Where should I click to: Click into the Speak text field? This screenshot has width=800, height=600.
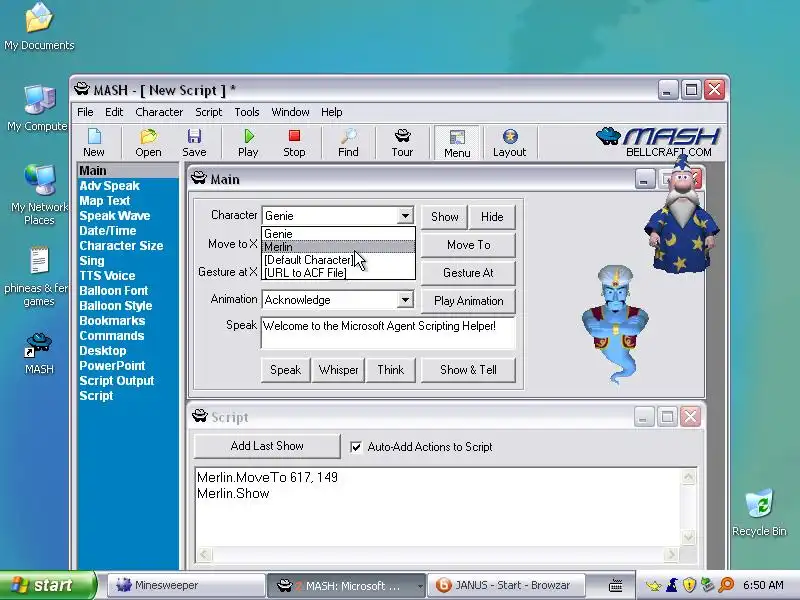(x=388, y=333)
